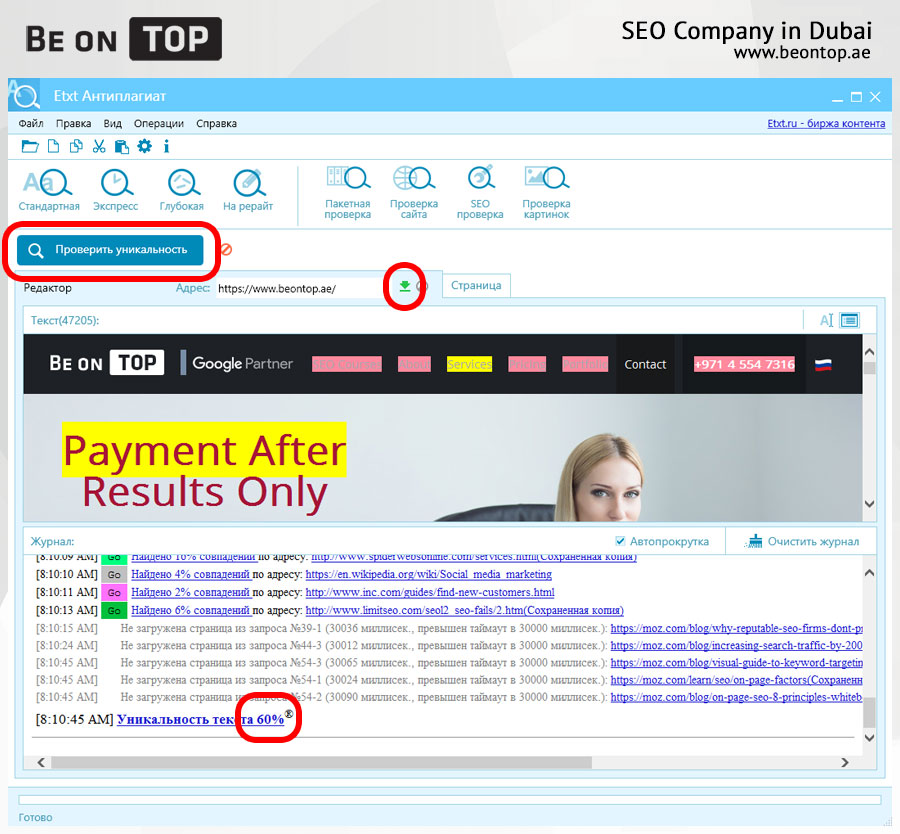Viewport: 900px width, 834px height.
Task: Open the Уникальность текста 60% result link
Action: pos(200,719)
